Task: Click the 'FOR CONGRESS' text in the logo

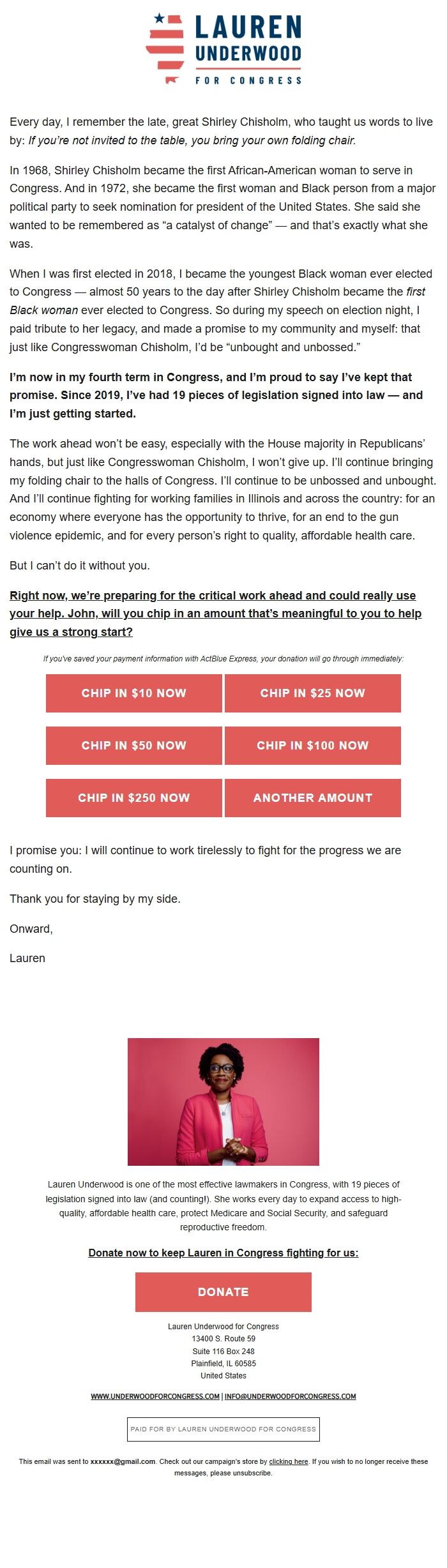Action: point(250,80)
